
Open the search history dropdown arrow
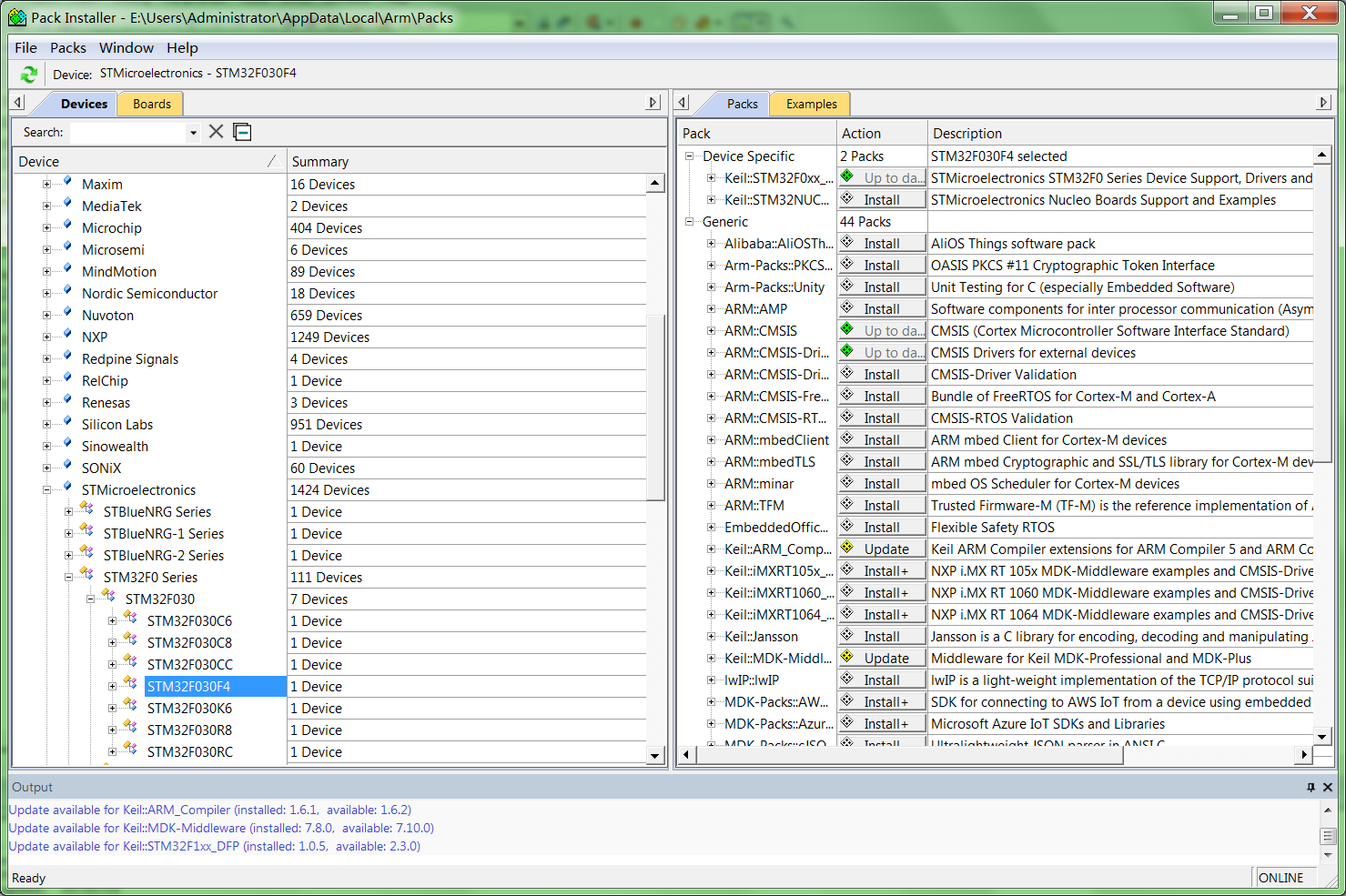click(192, 132)
